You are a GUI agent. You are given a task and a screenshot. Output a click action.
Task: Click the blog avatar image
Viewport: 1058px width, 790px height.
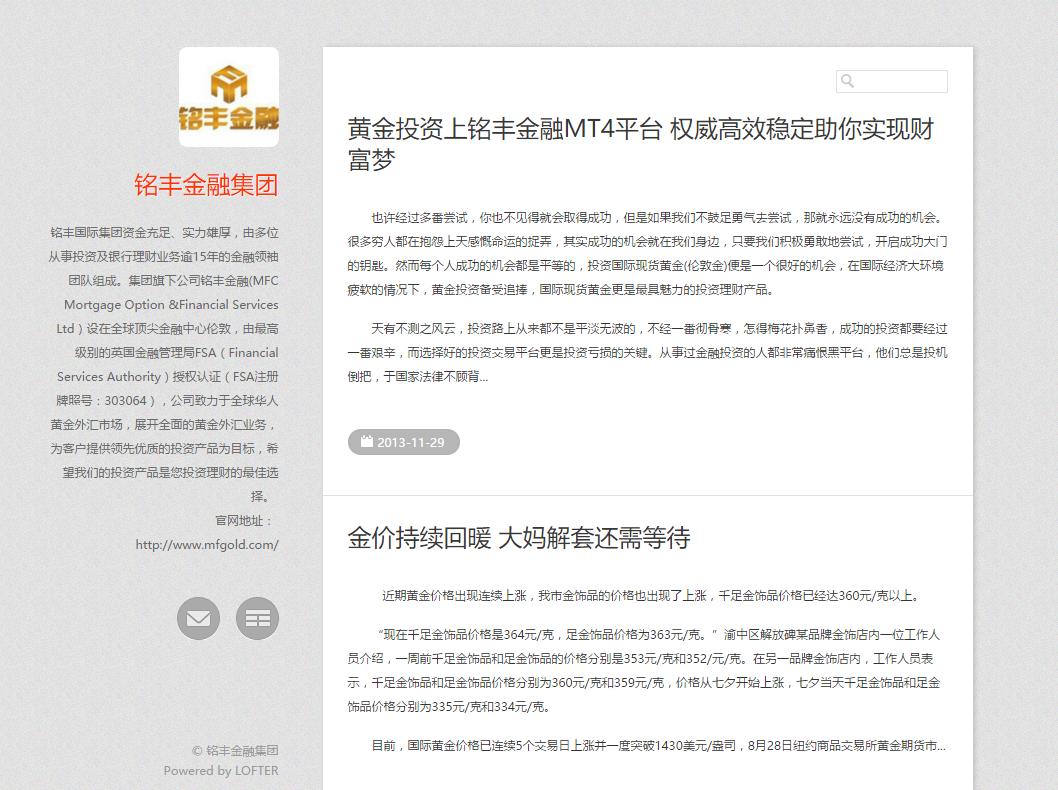click(228, 95)
